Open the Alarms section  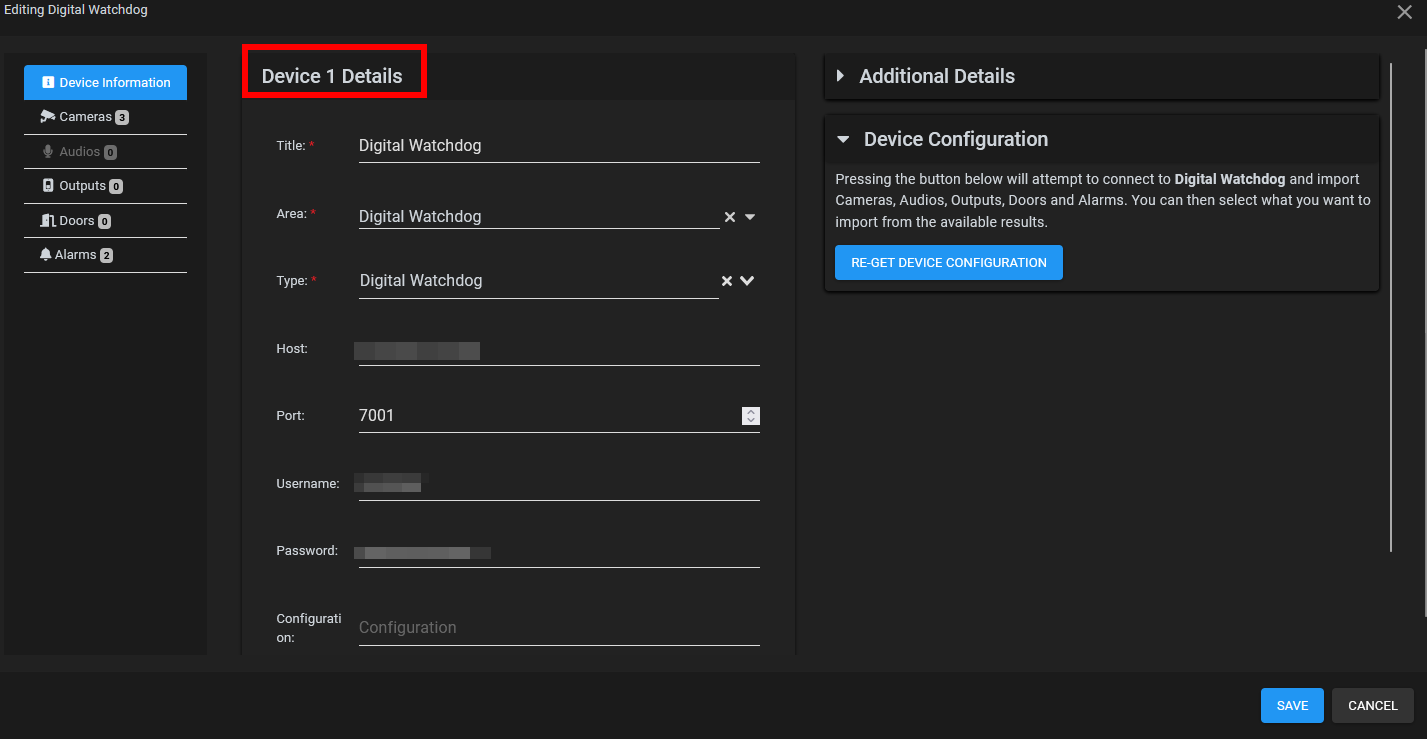tap(78, 254)
